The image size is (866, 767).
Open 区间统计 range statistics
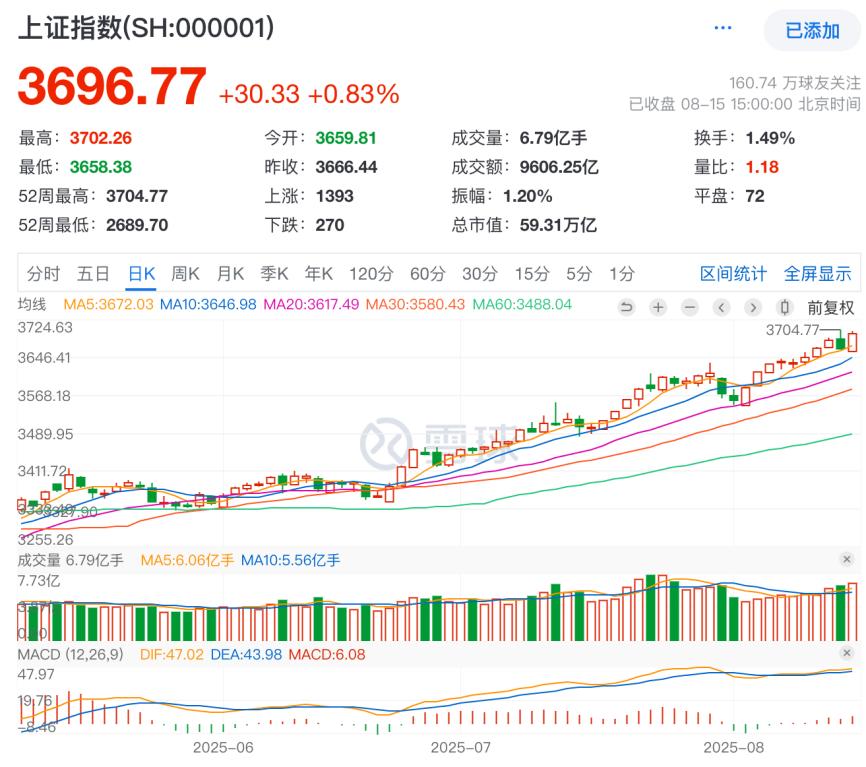(x=733, y=273)
